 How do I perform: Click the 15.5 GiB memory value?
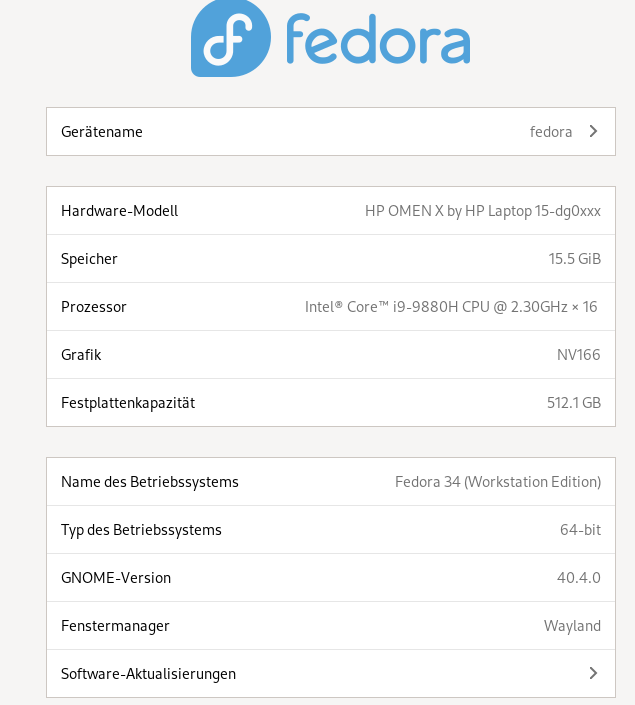tap(574, 259)
